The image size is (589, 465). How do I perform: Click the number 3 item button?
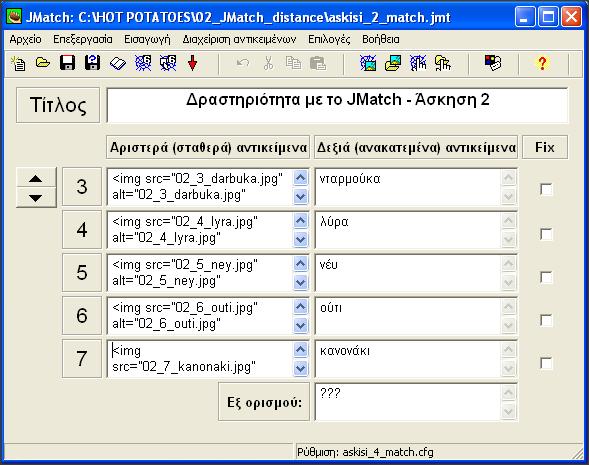click(x=82, y=187)
